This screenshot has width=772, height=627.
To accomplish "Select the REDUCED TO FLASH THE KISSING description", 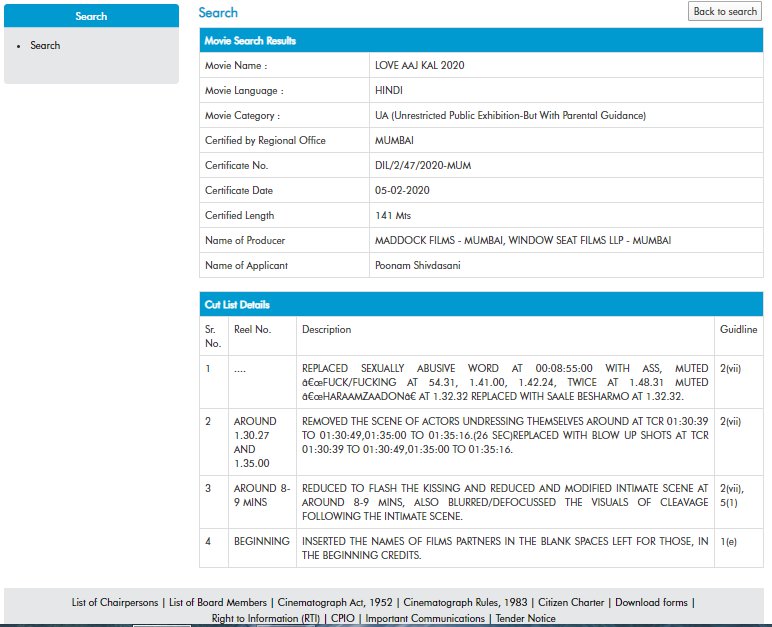I will click(x=505, y=502).
